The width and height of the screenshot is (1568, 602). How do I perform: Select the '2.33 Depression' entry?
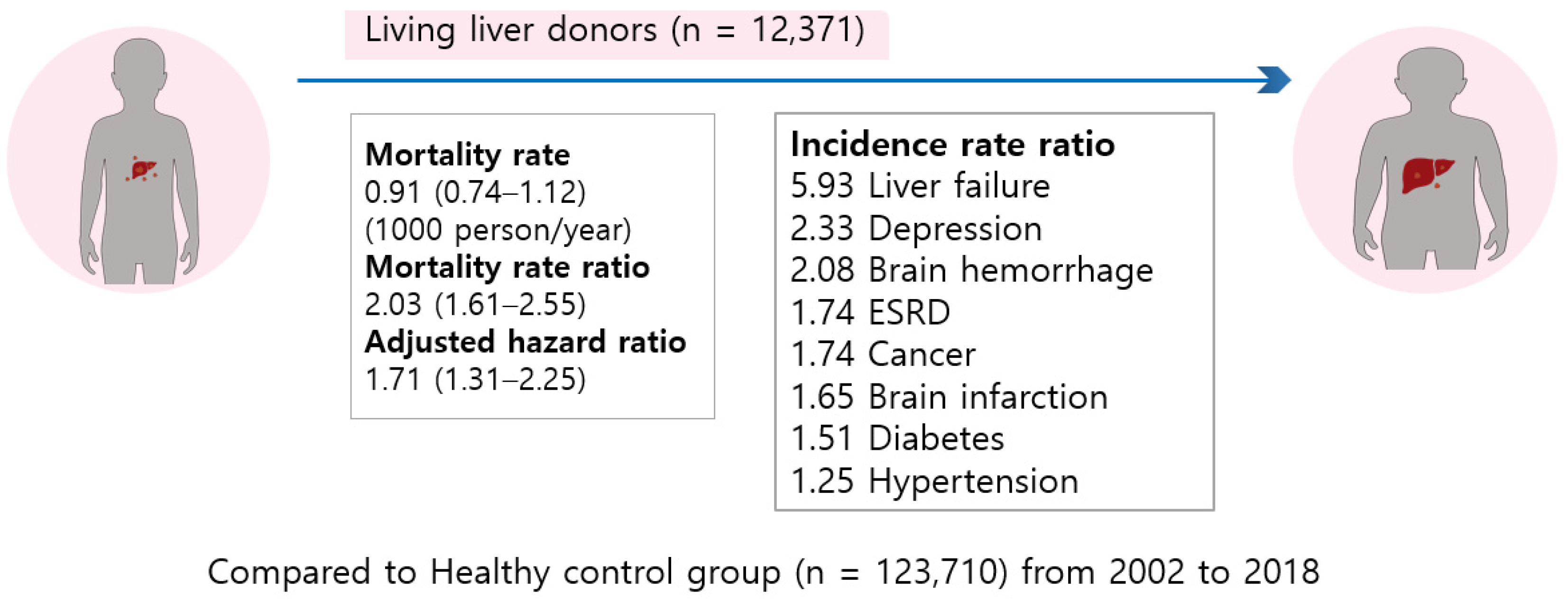pyautogui.click(x=916, y=228)
